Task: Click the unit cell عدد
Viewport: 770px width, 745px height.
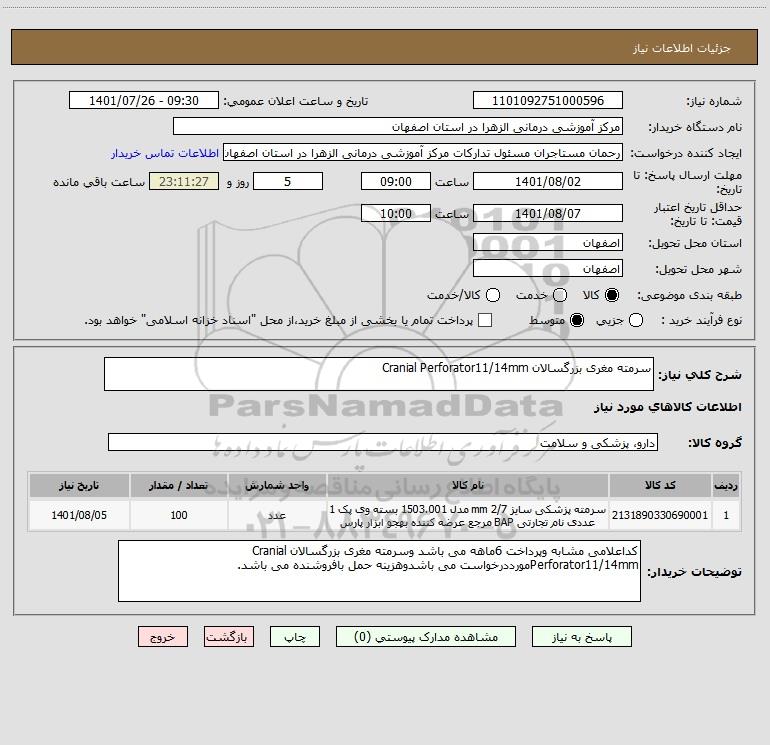Action: coord(277,515)
